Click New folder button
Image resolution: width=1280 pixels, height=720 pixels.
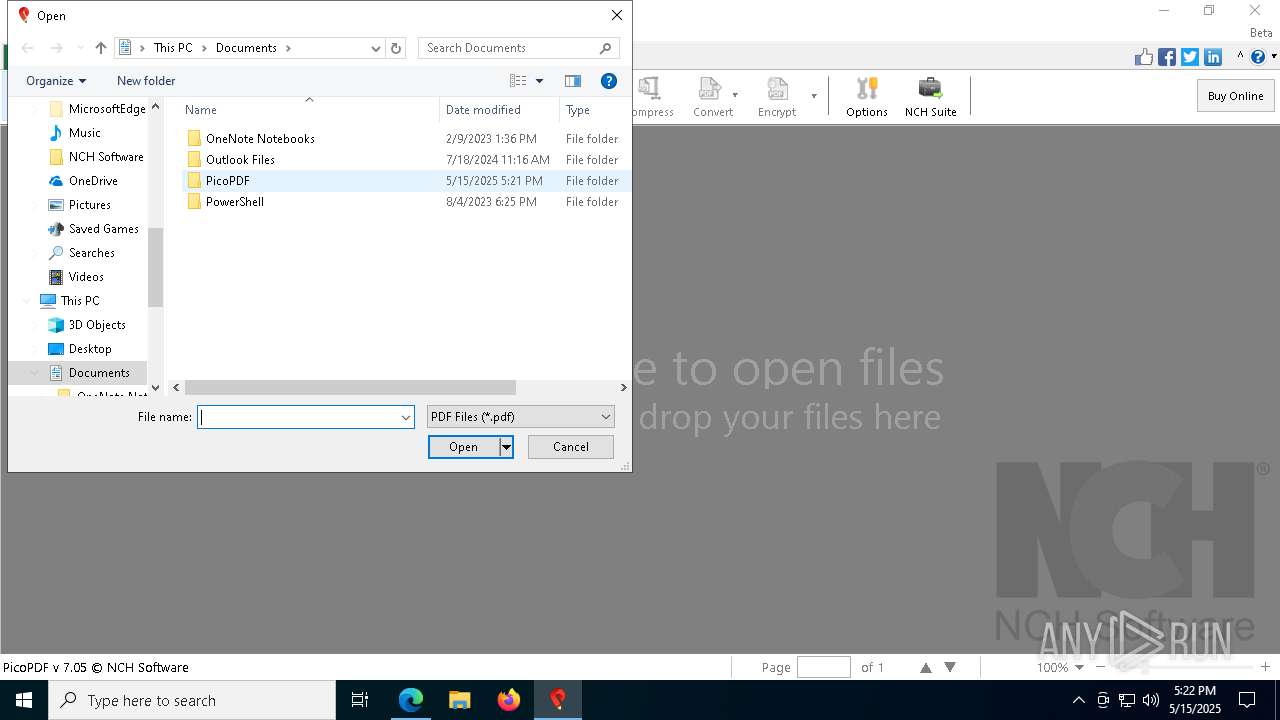(x=146, y=81)
